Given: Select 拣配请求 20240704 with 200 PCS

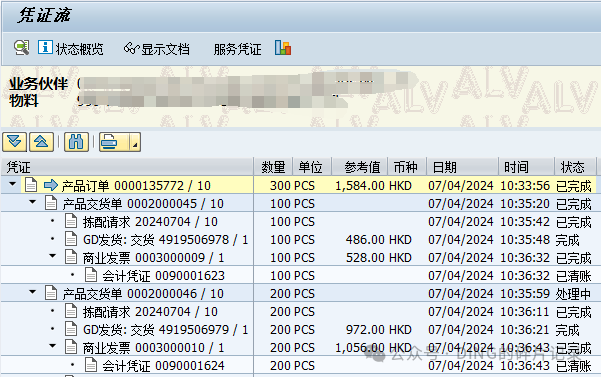Looking at the screenshot, I should 150,312.
